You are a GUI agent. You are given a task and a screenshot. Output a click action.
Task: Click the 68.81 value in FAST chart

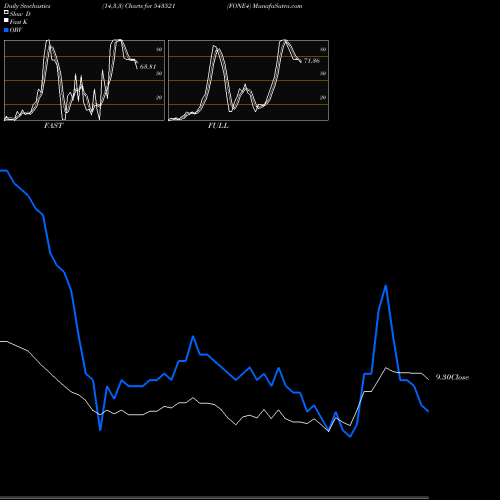148,67
